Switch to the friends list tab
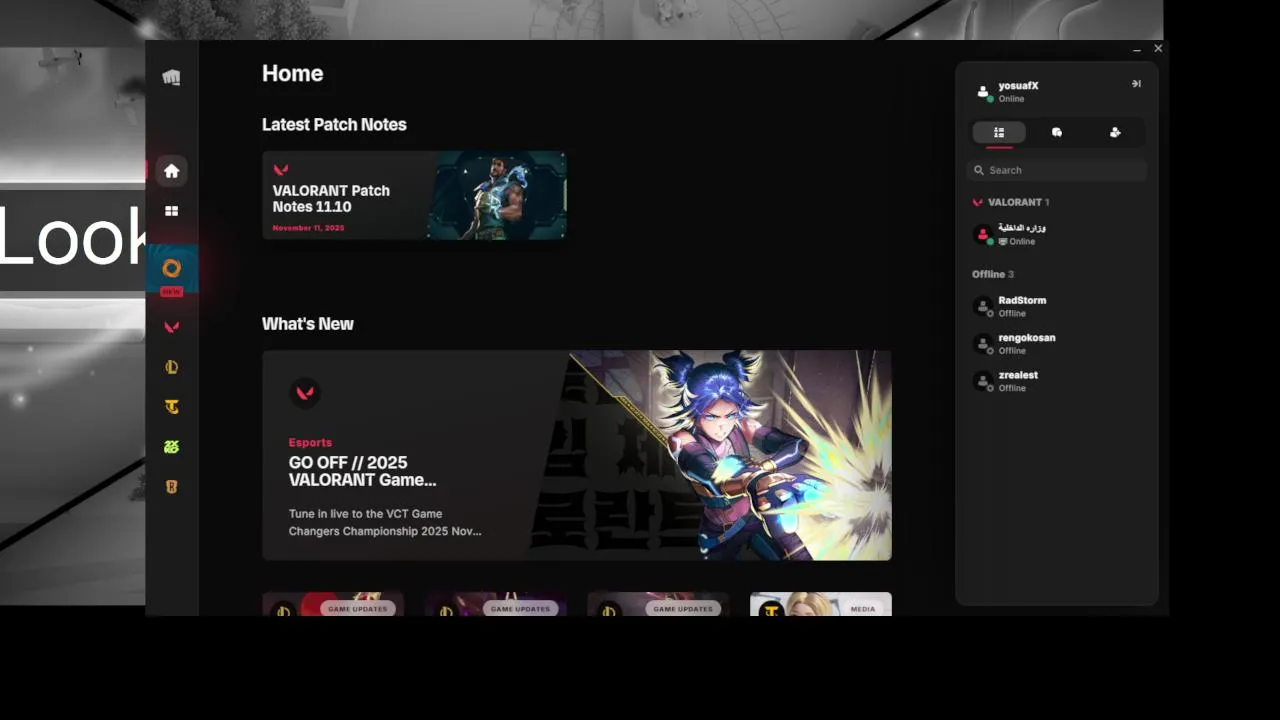Image resolution: width=1280 pixels, height=720 pixels. tap(999, 132)
